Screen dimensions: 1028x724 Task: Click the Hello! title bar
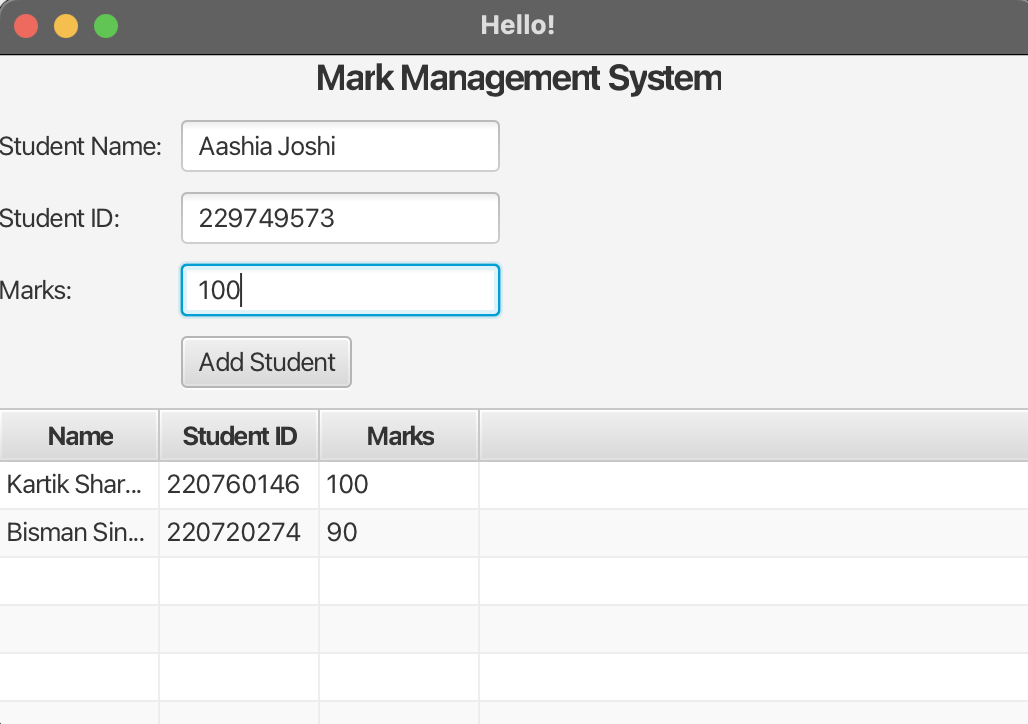coord(518,25)
